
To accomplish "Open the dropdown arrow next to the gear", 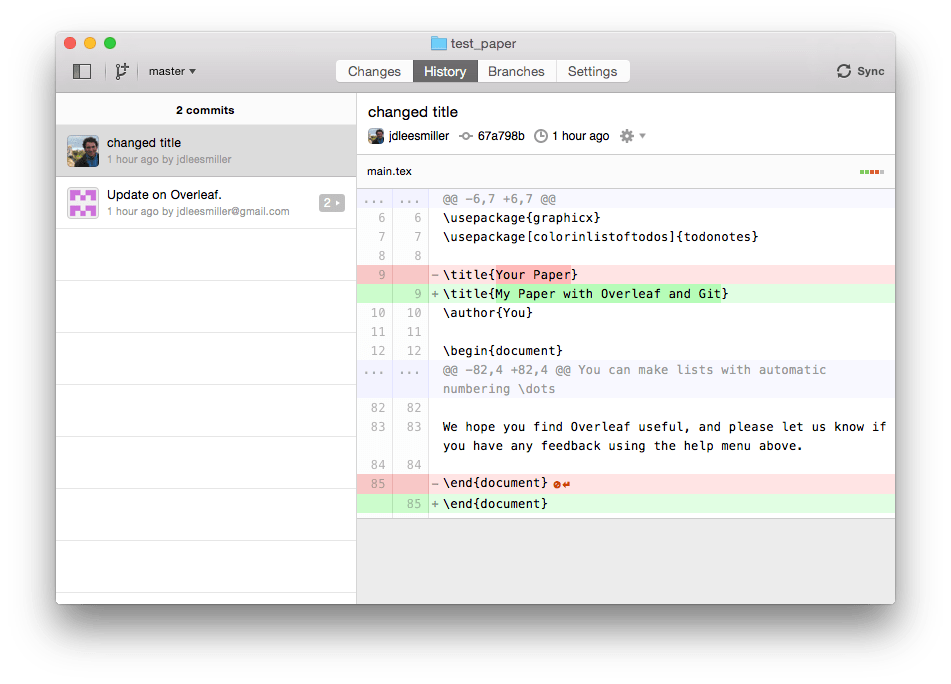I will pos(643,135).
